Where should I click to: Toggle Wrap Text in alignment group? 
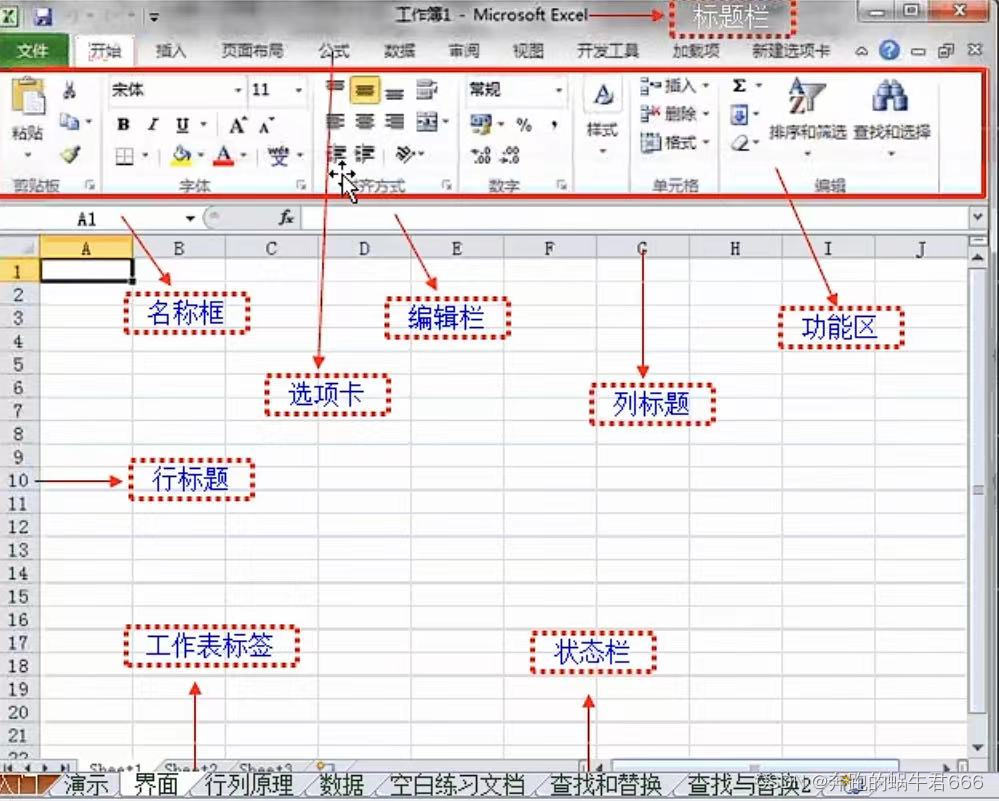(426, 89)
